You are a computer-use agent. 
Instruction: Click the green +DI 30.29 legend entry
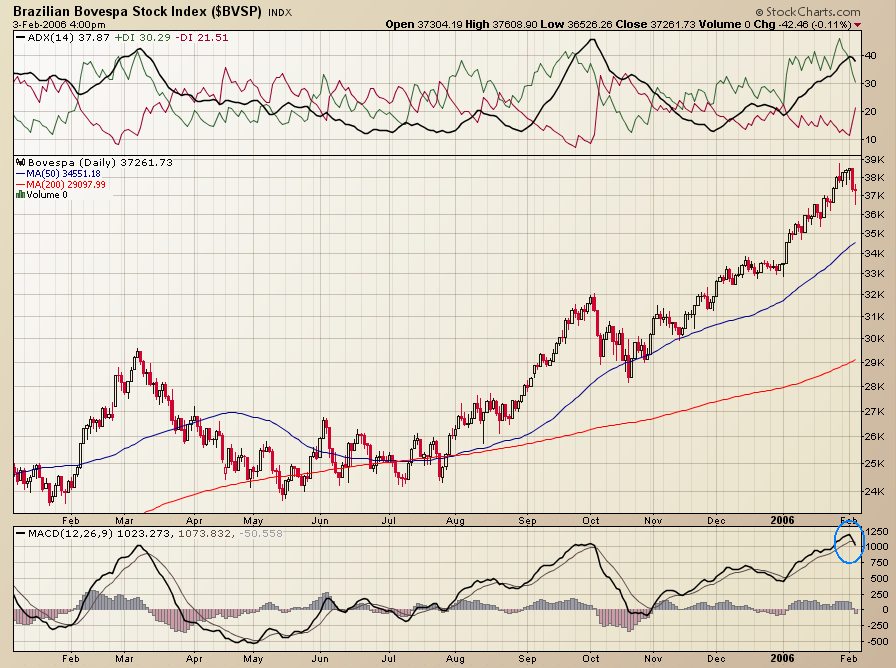(142, 38)
